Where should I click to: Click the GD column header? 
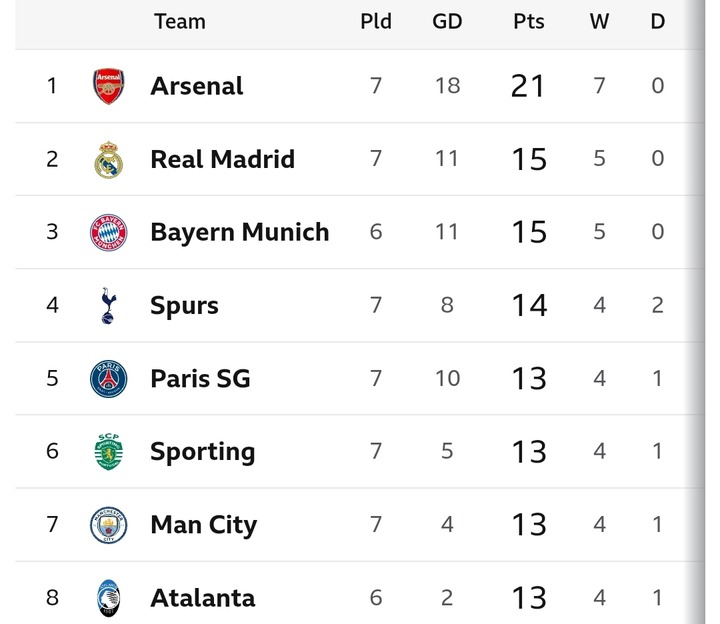coord(447,21)
